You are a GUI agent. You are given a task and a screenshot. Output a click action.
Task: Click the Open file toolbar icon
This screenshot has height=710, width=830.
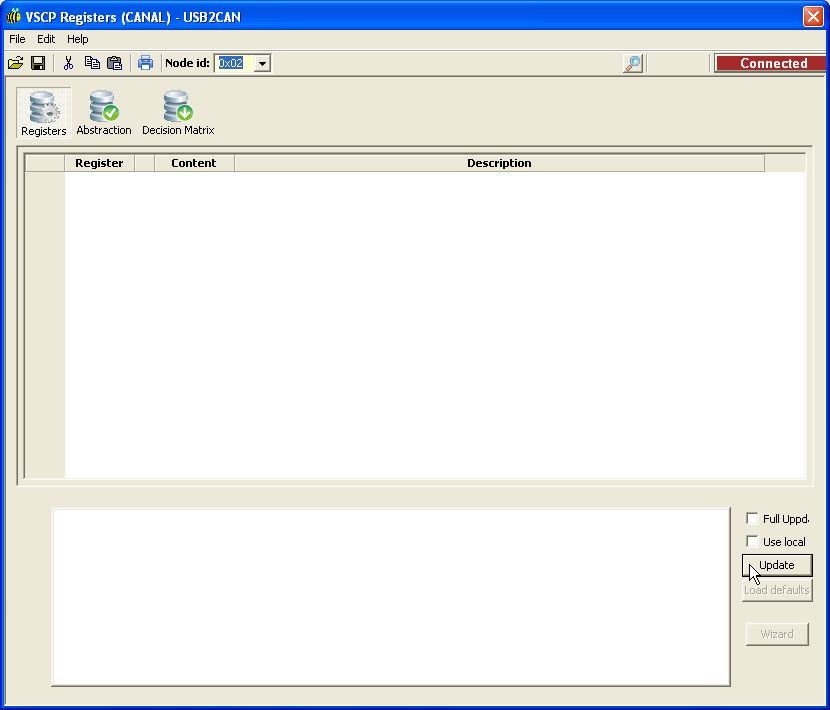point(15,63)
